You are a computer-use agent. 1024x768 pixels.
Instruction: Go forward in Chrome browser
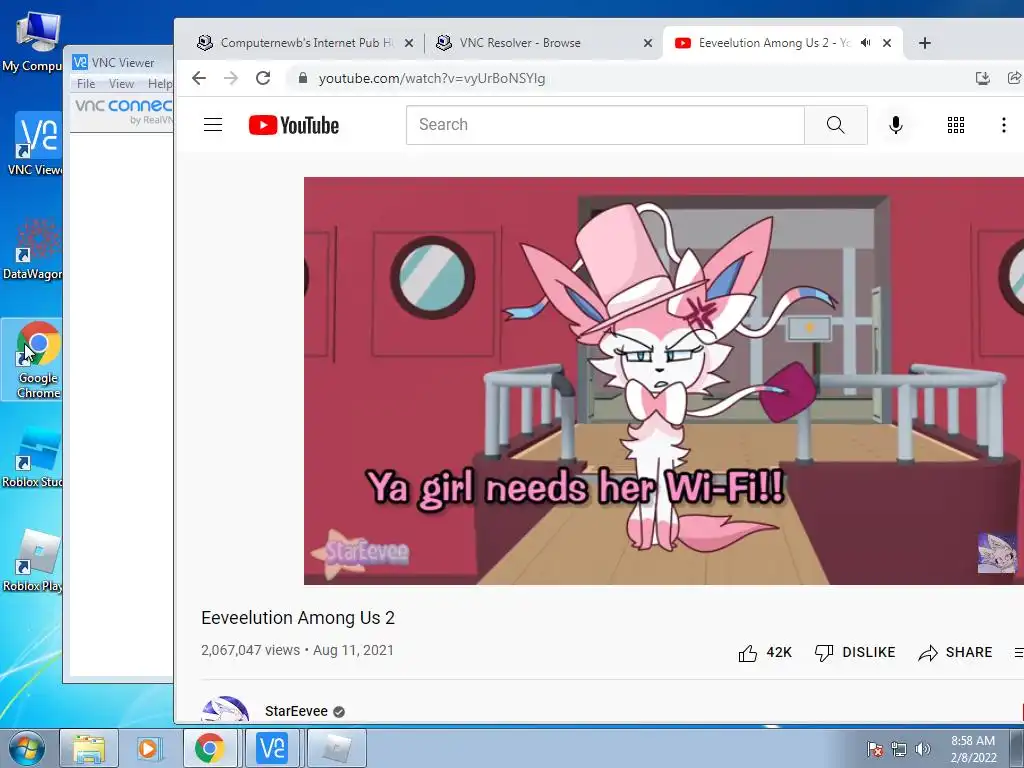pos(231,78)
